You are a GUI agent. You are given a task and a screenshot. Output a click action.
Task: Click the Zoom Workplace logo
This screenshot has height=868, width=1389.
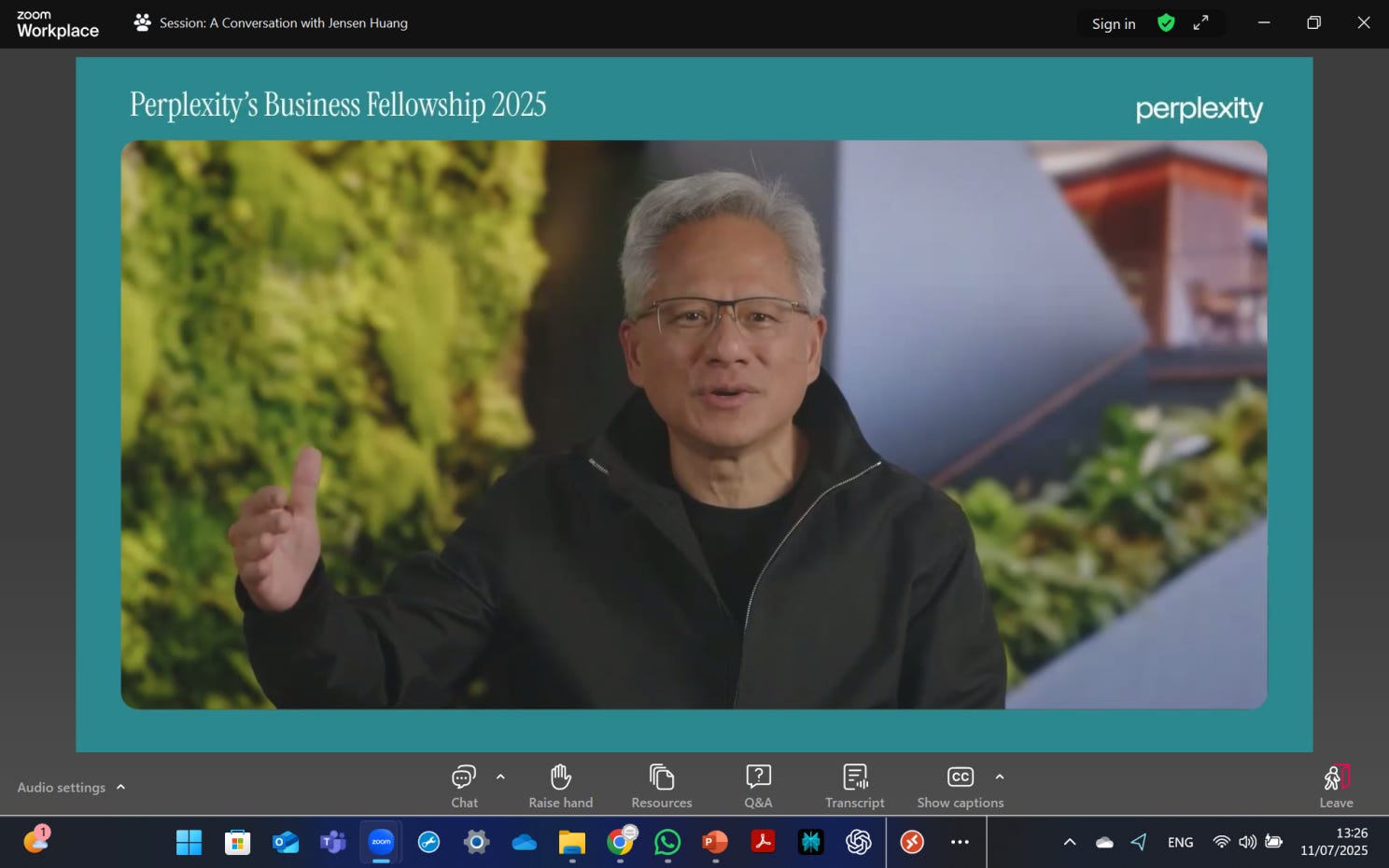click(58, 23)
